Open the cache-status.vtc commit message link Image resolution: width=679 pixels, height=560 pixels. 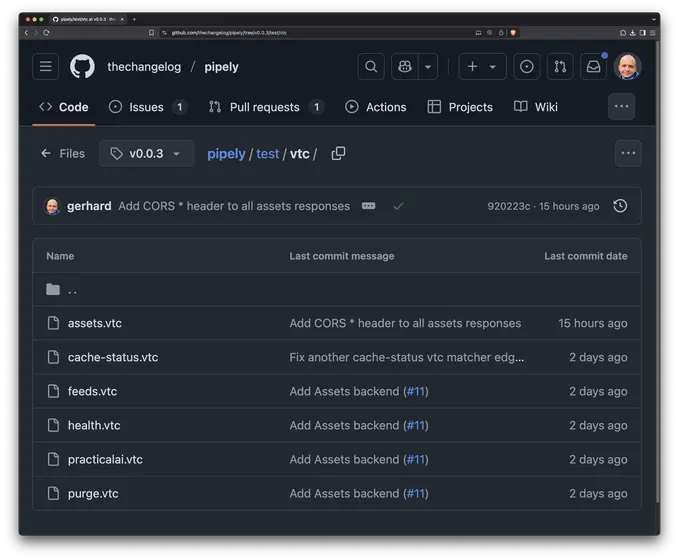407,357
